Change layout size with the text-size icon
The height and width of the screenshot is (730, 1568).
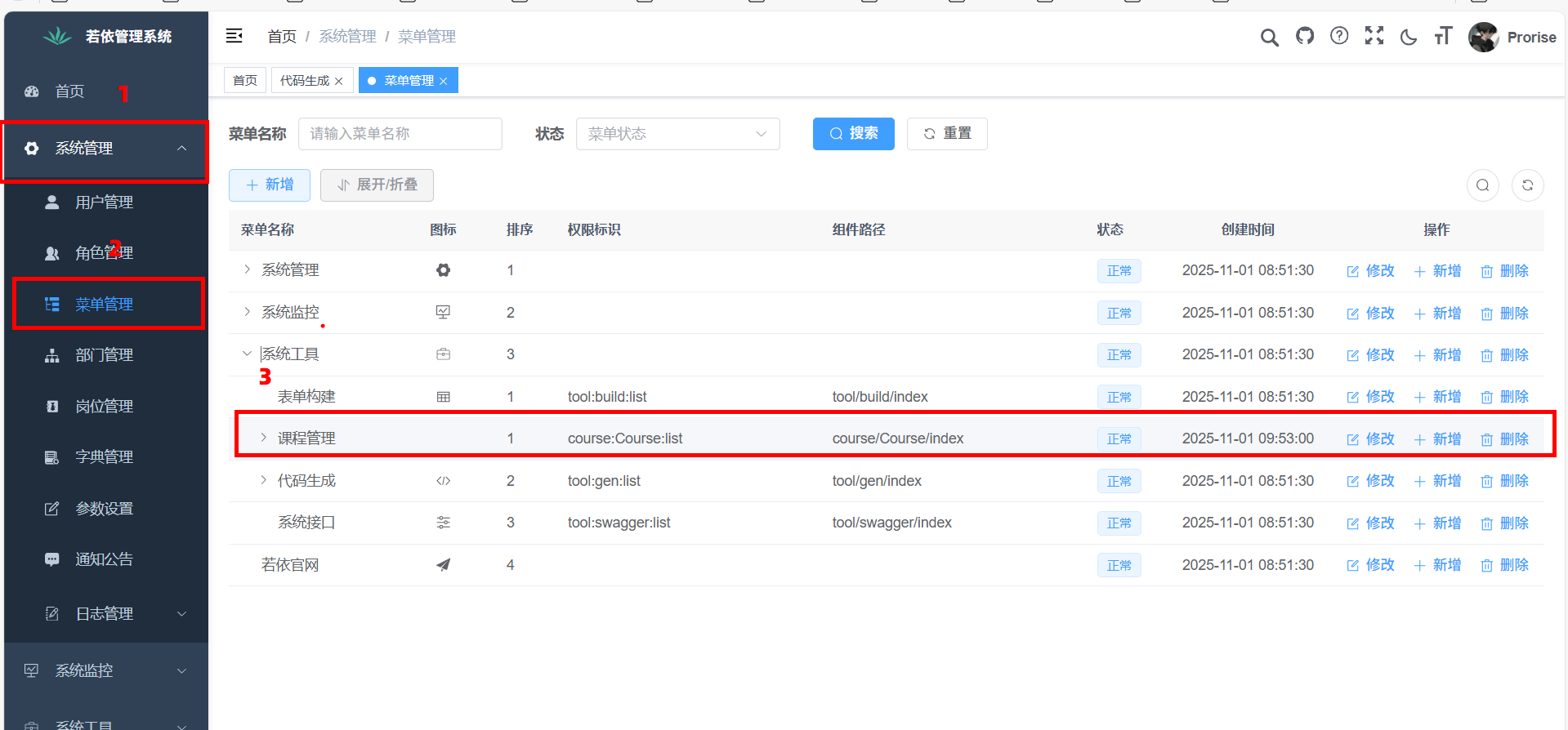click(x=1443, y=36)
